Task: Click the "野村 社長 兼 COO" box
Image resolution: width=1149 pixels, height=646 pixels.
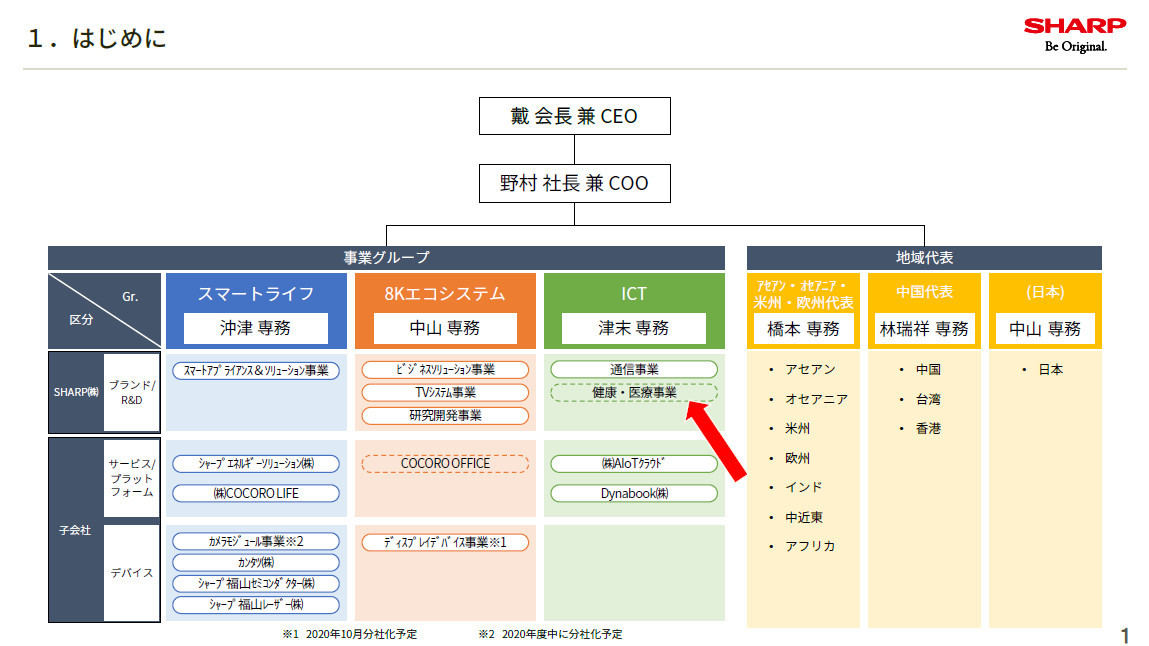Action: [574, 183]
